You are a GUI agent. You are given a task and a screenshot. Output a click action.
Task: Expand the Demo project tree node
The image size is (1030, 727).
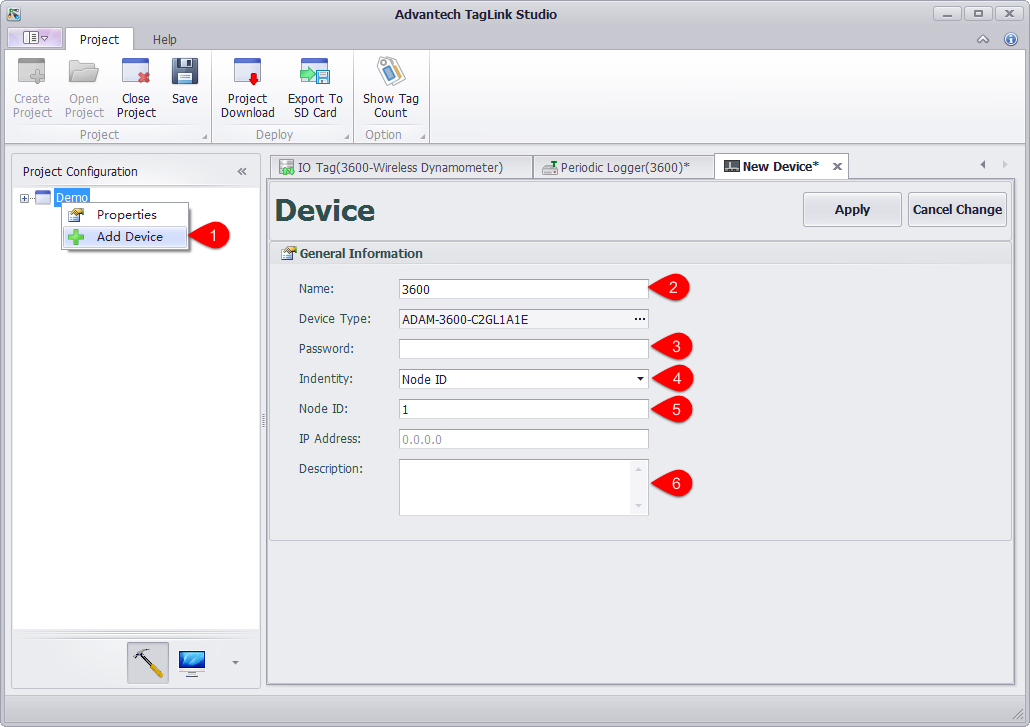coord(24,198)
